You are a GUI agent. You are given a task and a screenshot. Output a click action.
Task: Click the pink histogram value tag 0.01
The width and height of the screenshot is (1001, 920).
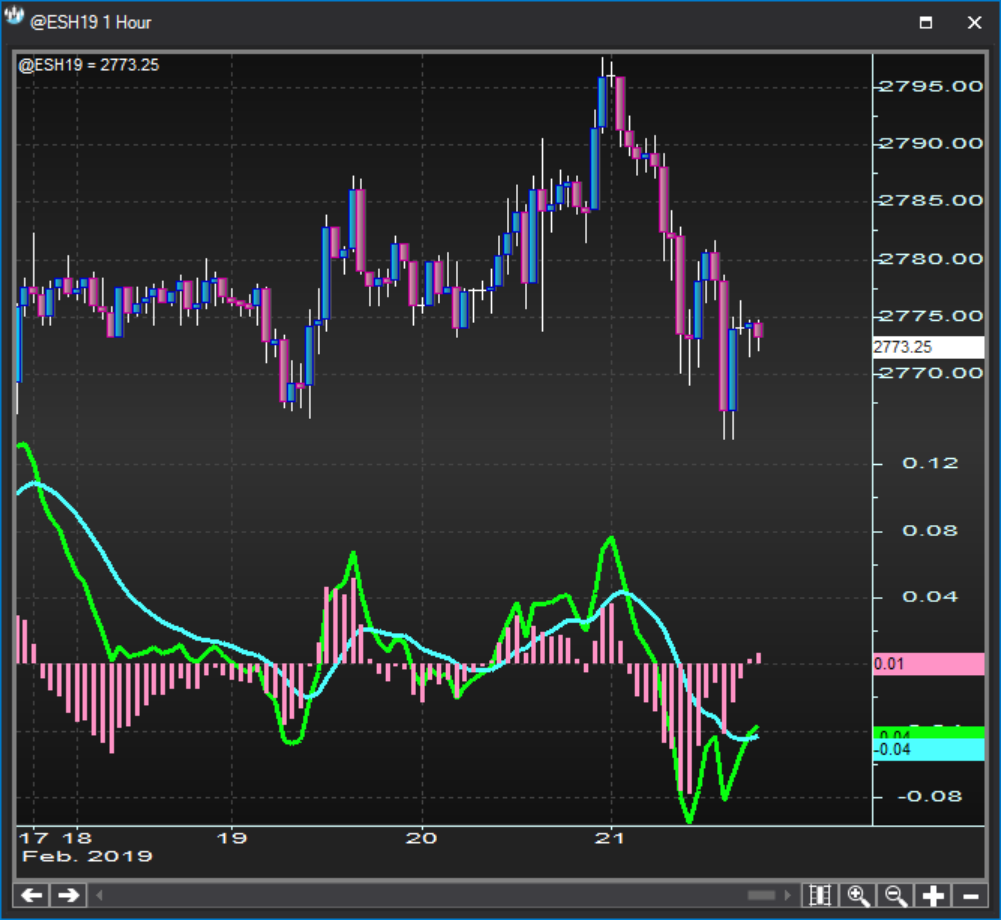(928, 664)
